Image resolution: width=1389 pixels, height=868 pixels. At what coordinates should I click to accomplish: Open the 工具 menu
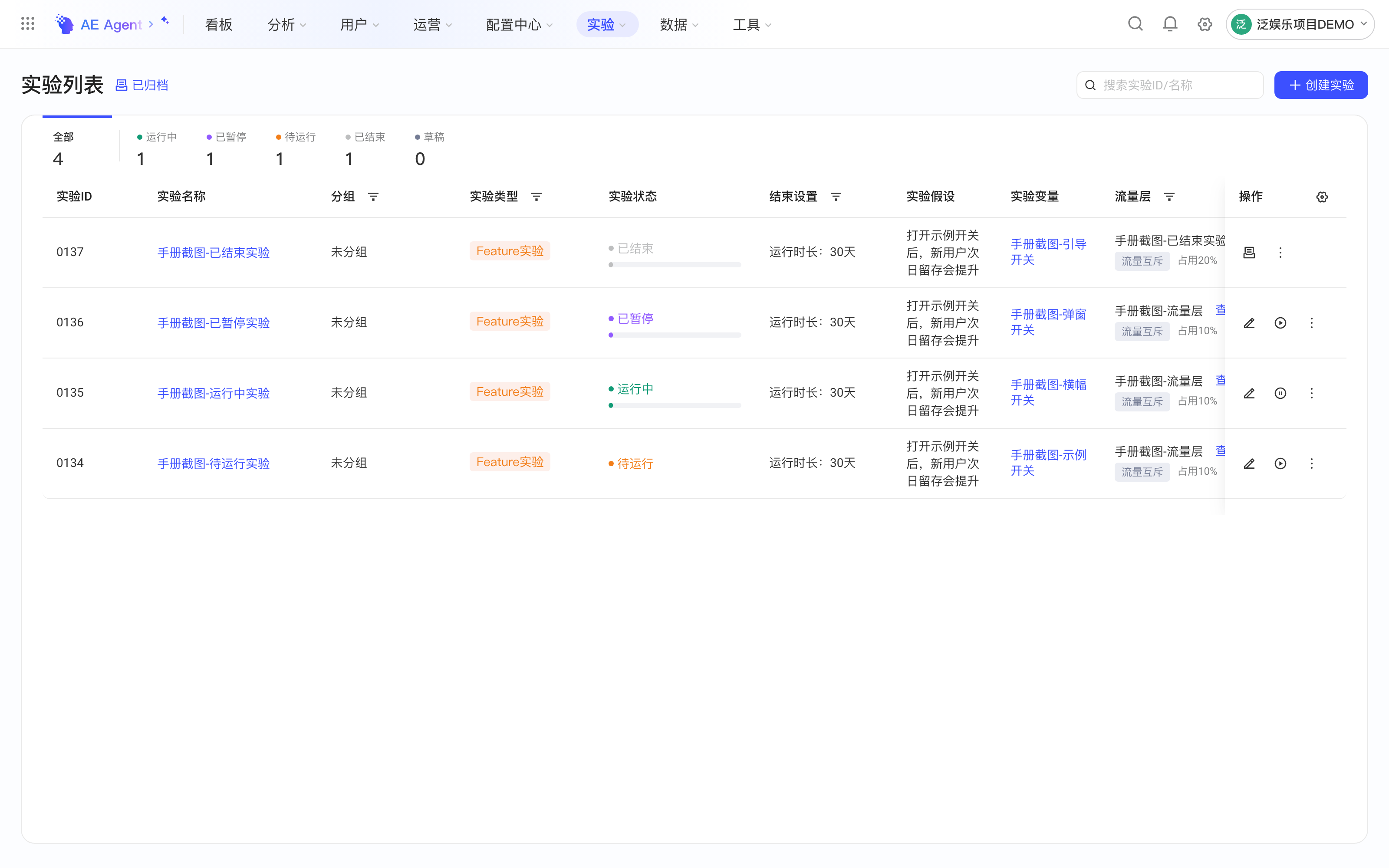752,25
